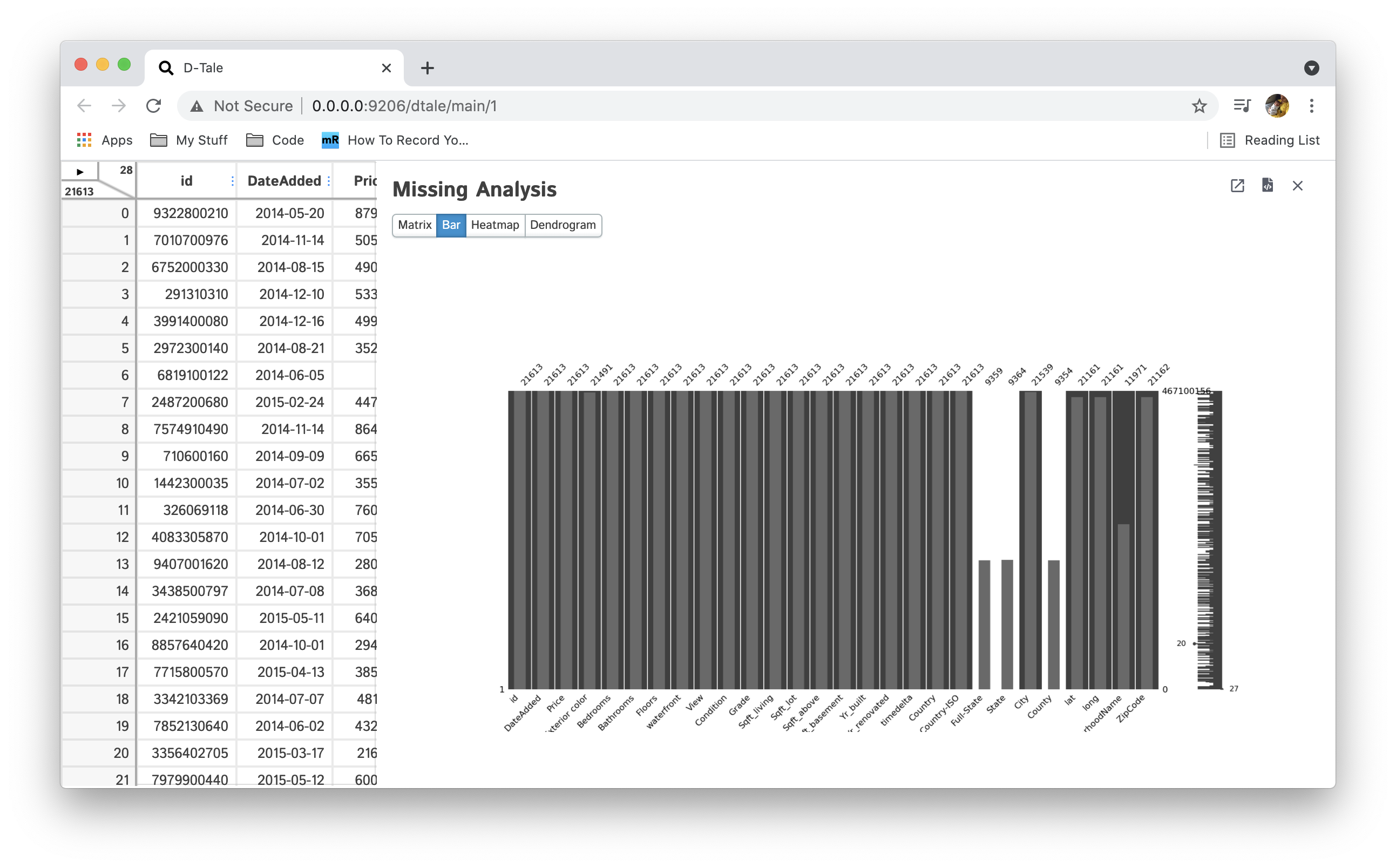
Task: Open the D-Tale main menu arrow
Action: pyautogui.click(x=80, y=172)
